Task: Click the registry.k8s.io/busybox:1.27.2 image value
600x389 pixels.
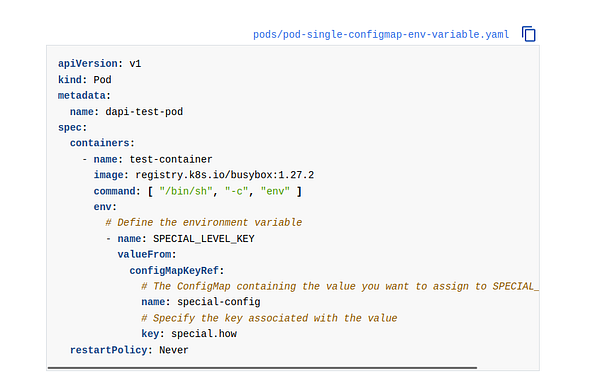Action: coord(225,175)
